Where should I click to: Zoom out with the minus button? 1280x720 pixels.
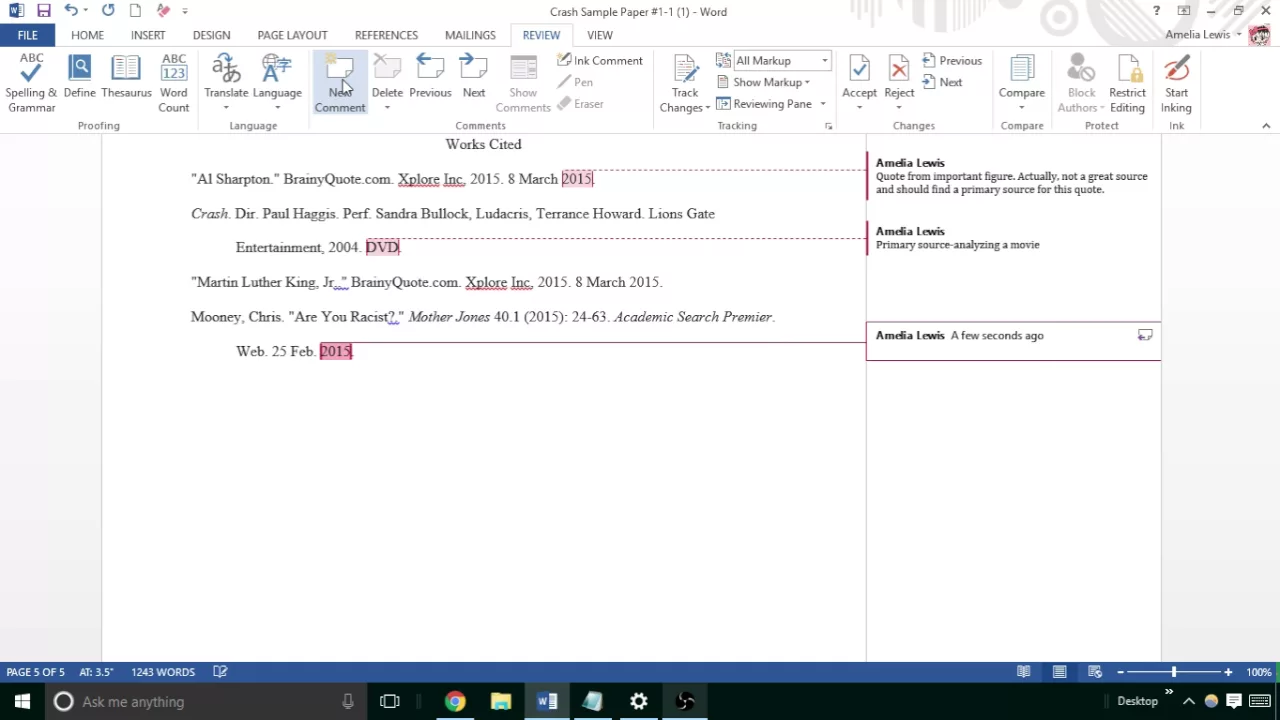1120,672
